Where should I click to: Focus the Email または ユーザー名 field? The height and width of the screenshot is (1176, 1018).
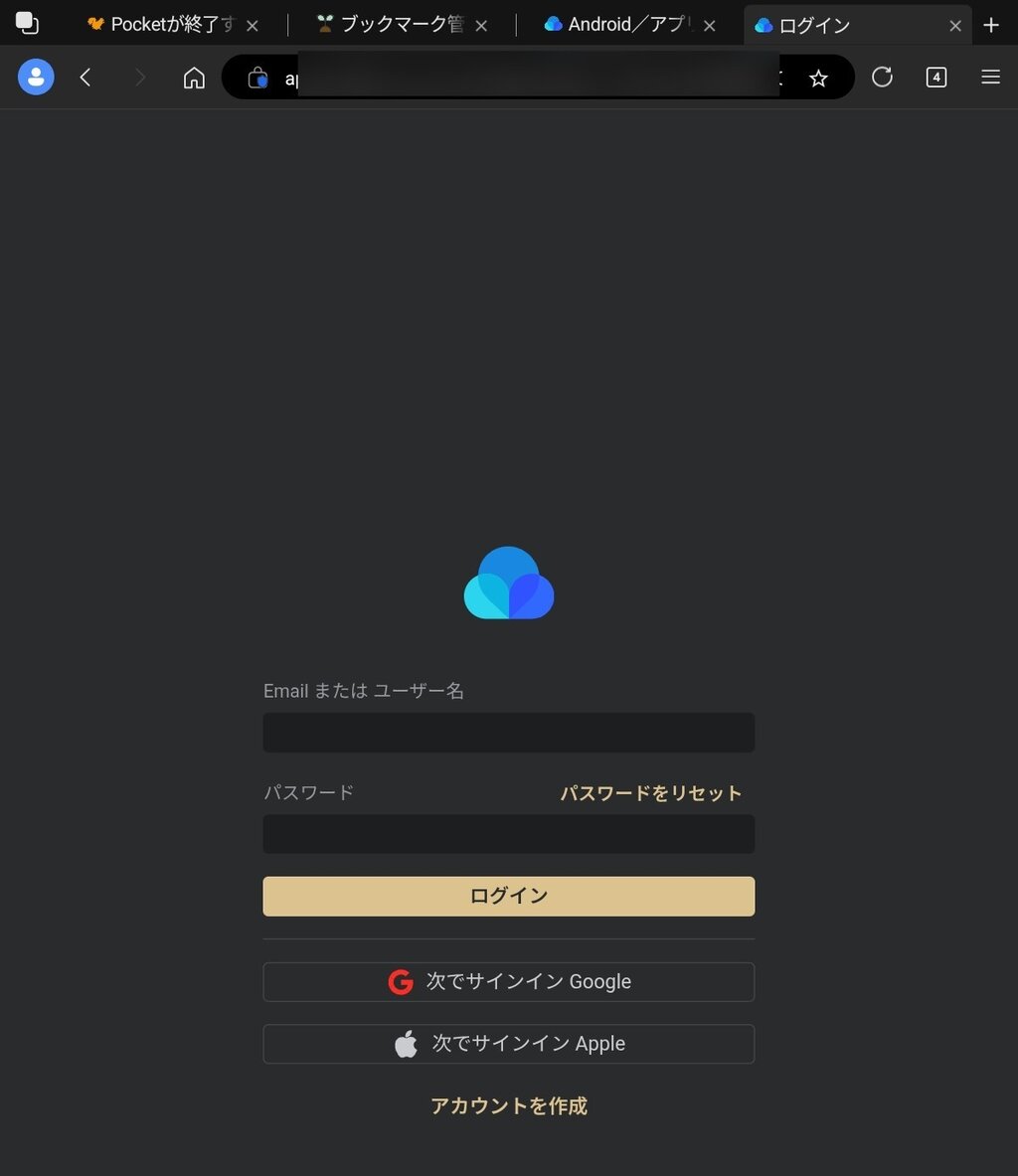tap(509, 732)
